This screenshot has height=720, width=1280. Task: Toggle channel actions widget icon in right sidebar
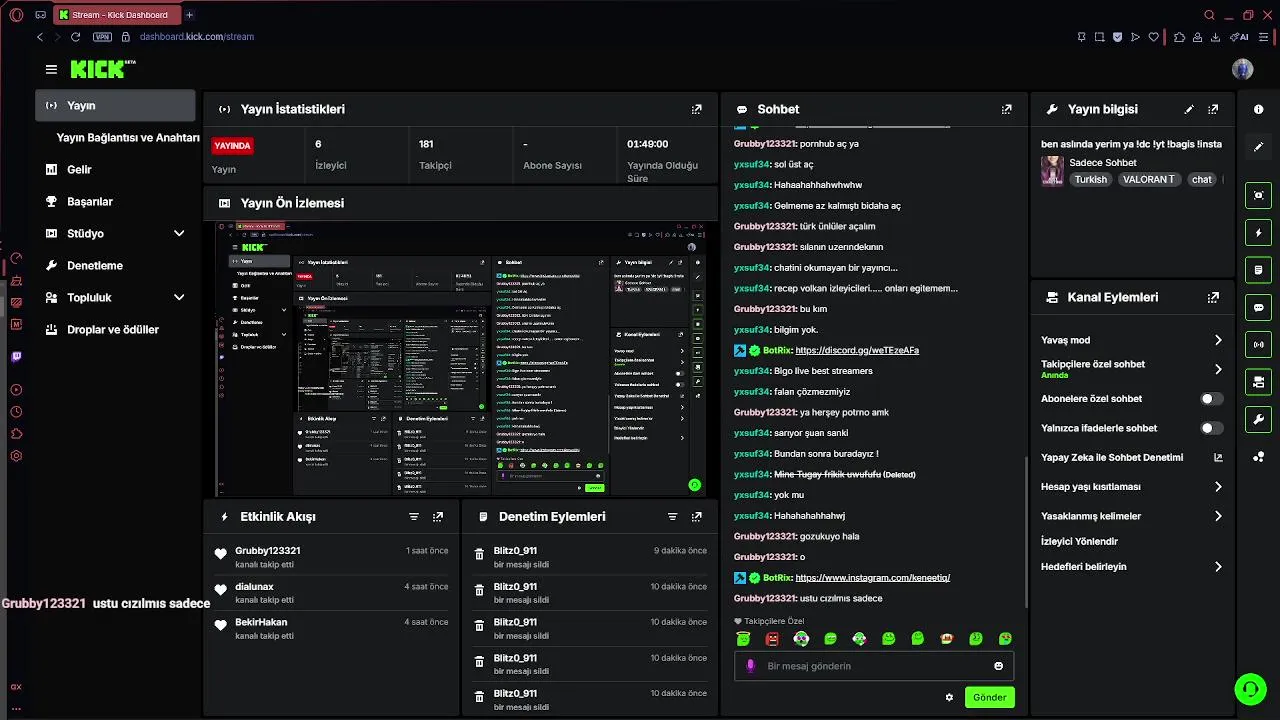pos(1259,382)
